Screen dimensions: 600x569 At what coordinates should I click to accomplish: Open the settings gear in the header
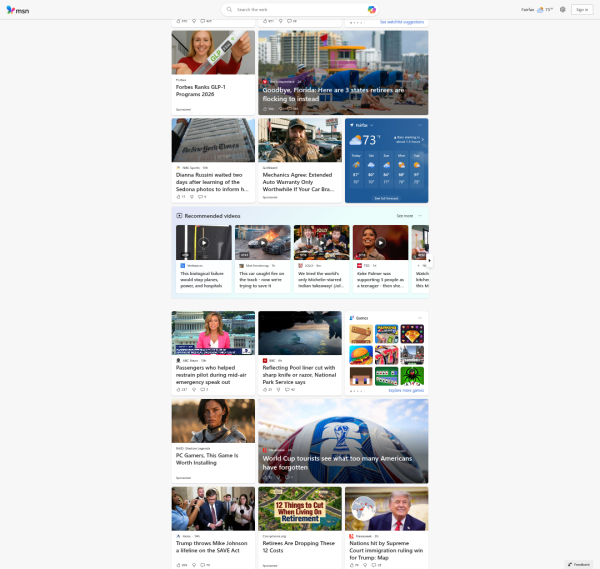point(562,10)
